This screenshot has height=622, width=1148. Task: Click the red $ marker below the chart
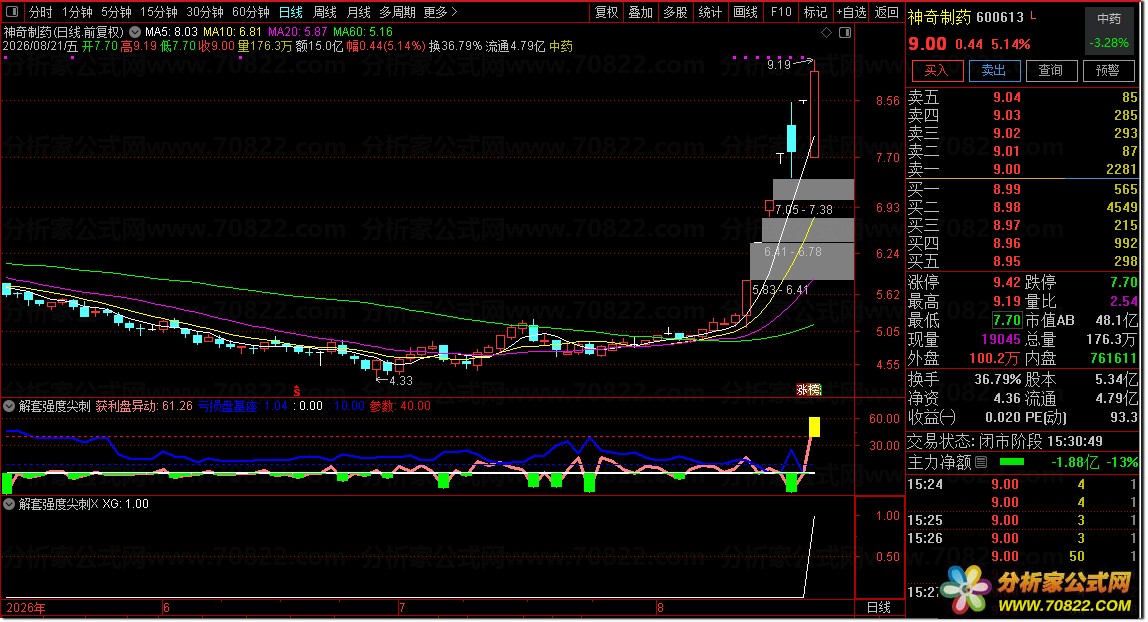[297, 391]
